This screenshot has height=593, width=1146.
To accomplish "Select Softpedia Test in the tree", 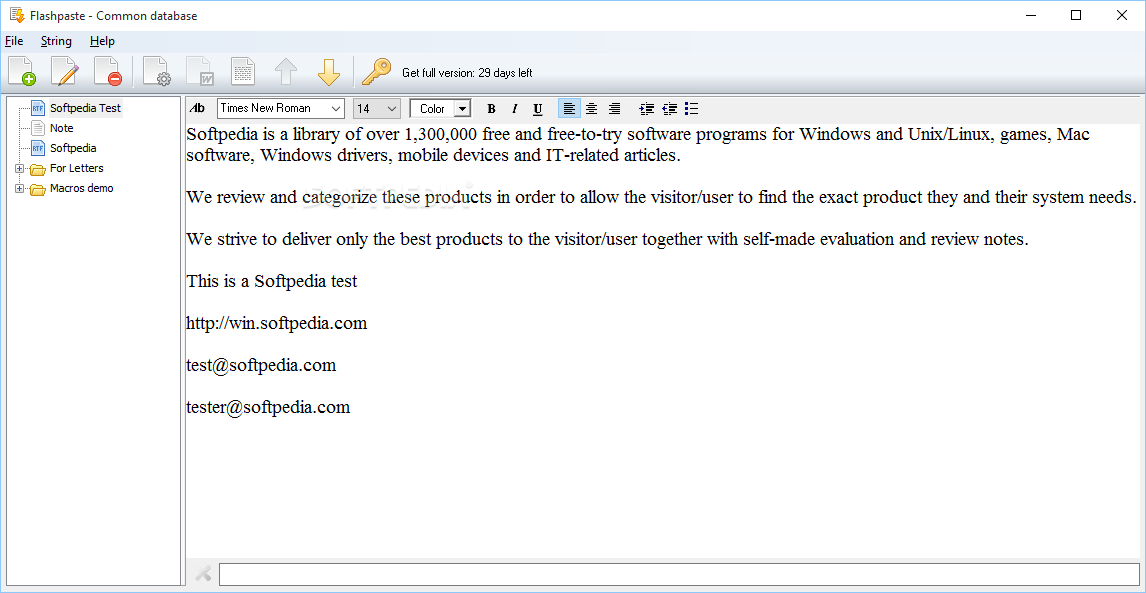I will point(86,108).
